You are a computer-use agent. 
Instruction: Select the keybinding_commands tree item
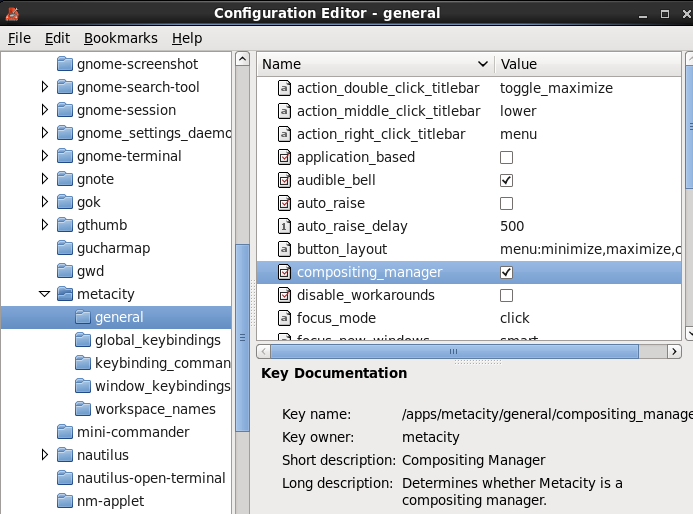click(163, 363)
